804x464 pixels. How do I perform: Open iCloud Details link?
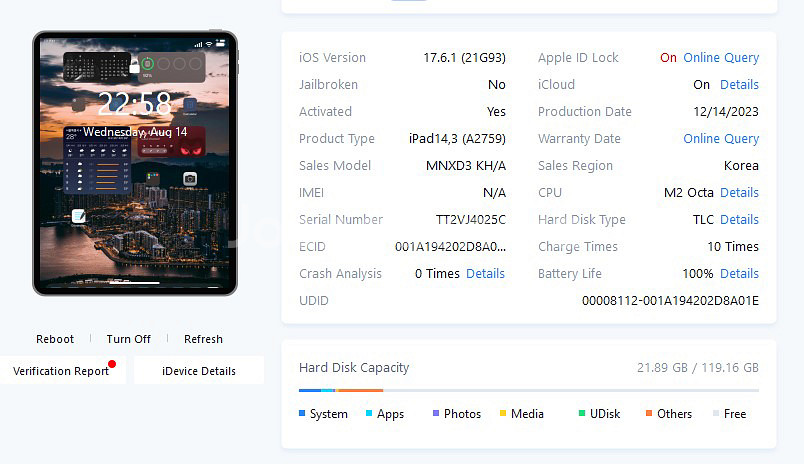[x=739, y=85]
